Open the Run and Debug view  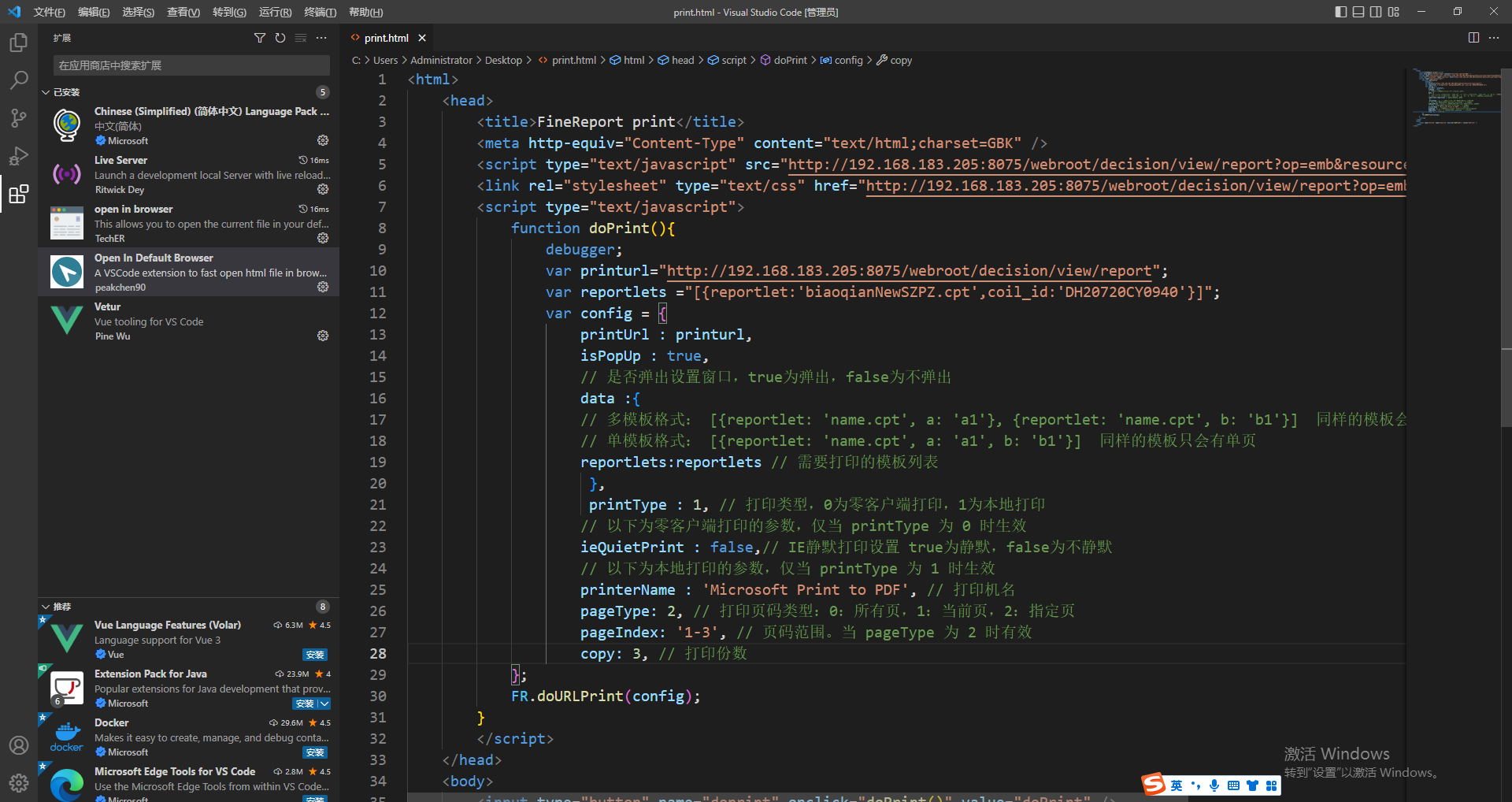tap(19, 156)
